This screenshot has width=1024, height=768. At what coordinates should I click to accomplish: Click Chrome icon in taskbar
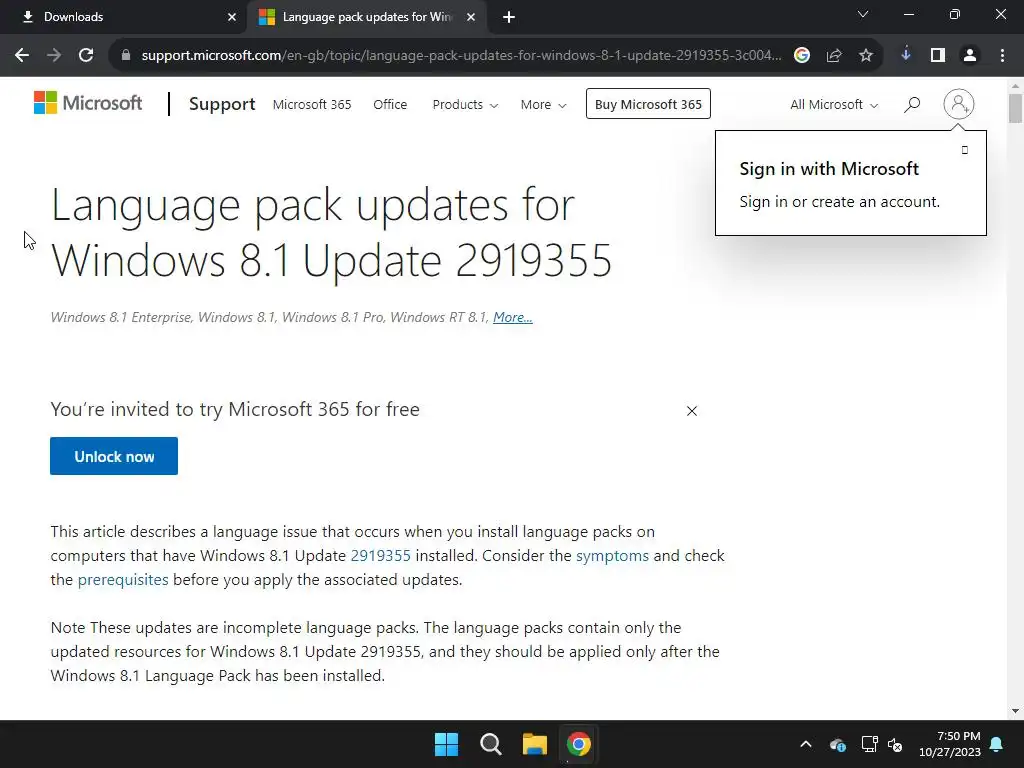pos(578,744)
